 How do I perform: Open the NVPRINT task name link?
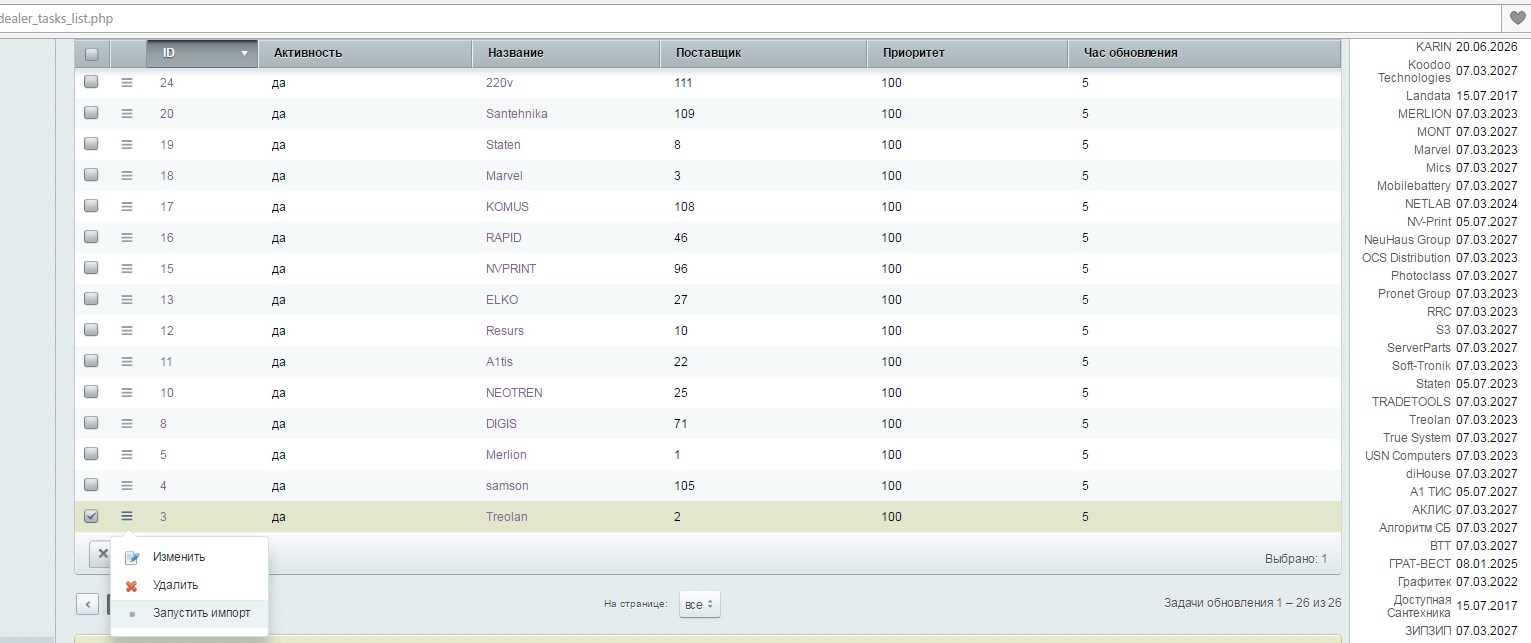pos(507,269)
